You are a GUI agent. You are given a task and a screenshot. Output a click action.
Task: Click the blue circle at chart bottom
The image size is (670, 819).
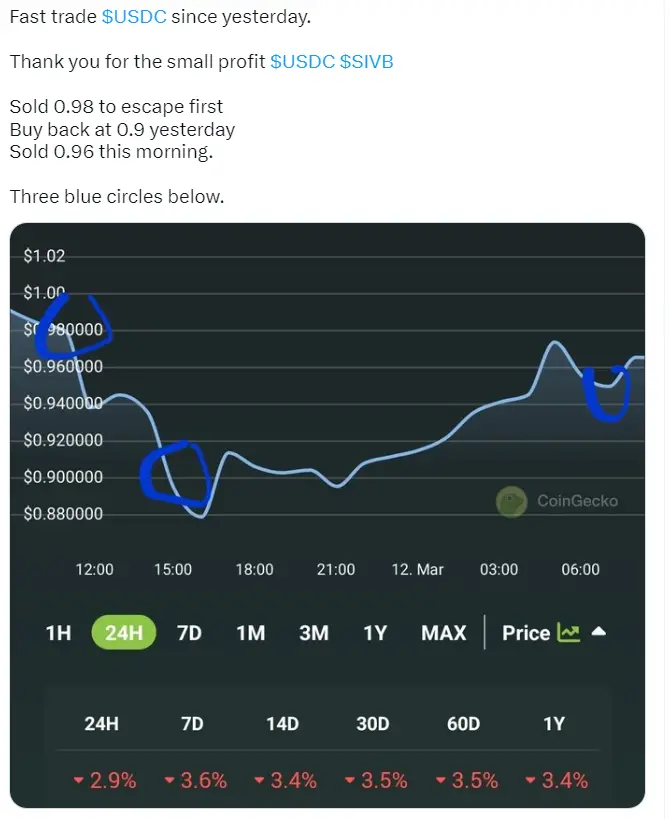point(175,474)
